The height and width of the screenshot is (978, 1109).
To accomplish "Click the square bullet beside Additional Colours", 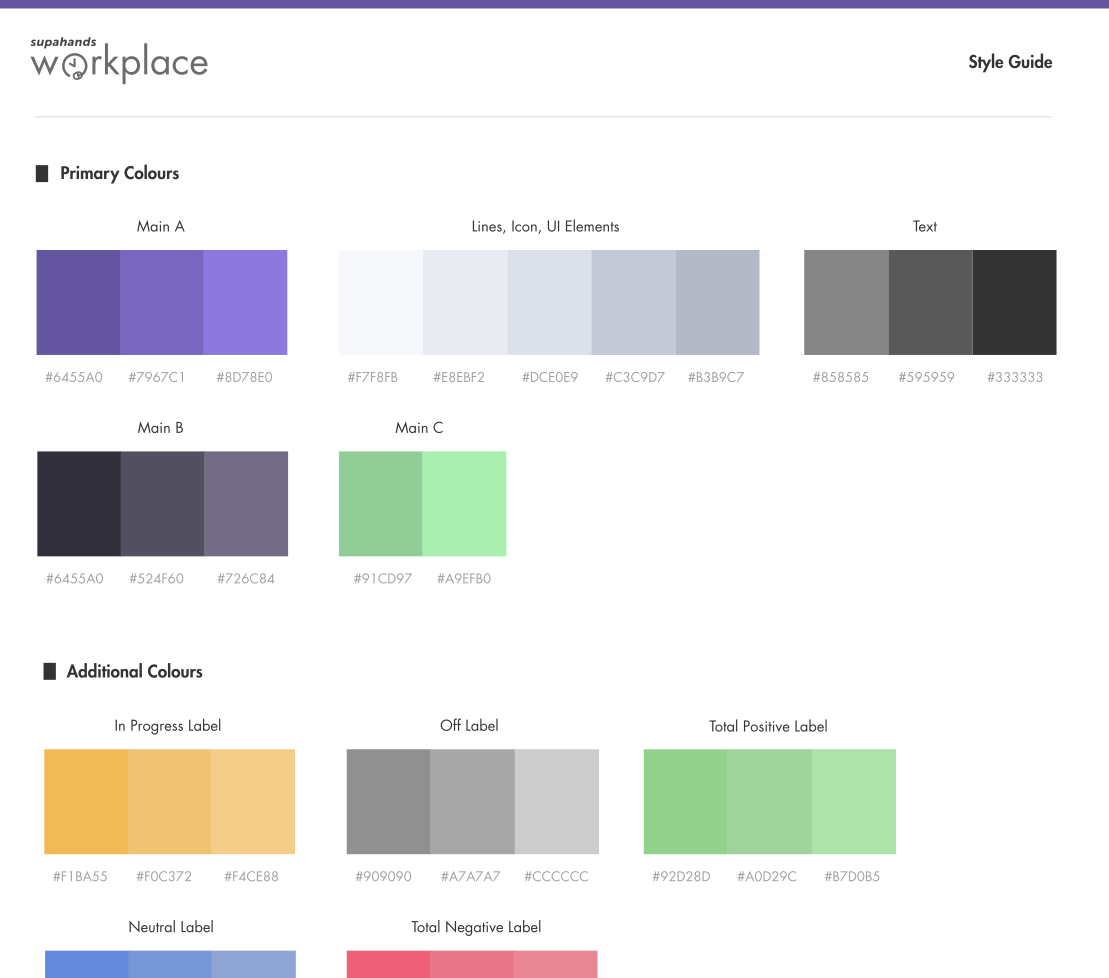I will 50,671.
